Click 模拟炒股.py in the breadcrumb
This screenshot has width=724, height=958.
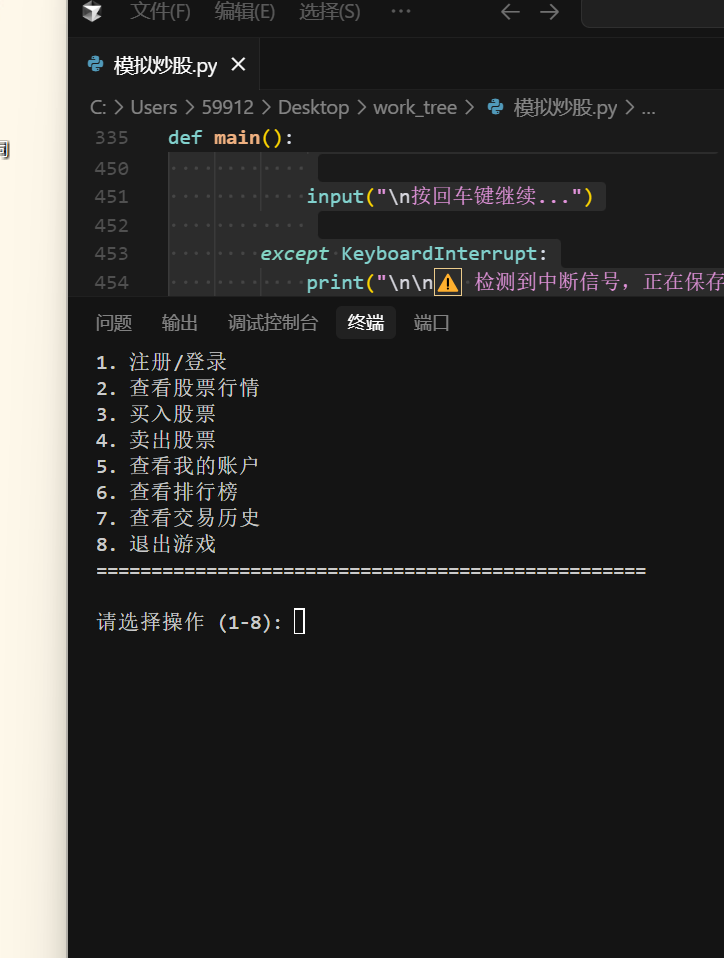[x=565, y=108]
